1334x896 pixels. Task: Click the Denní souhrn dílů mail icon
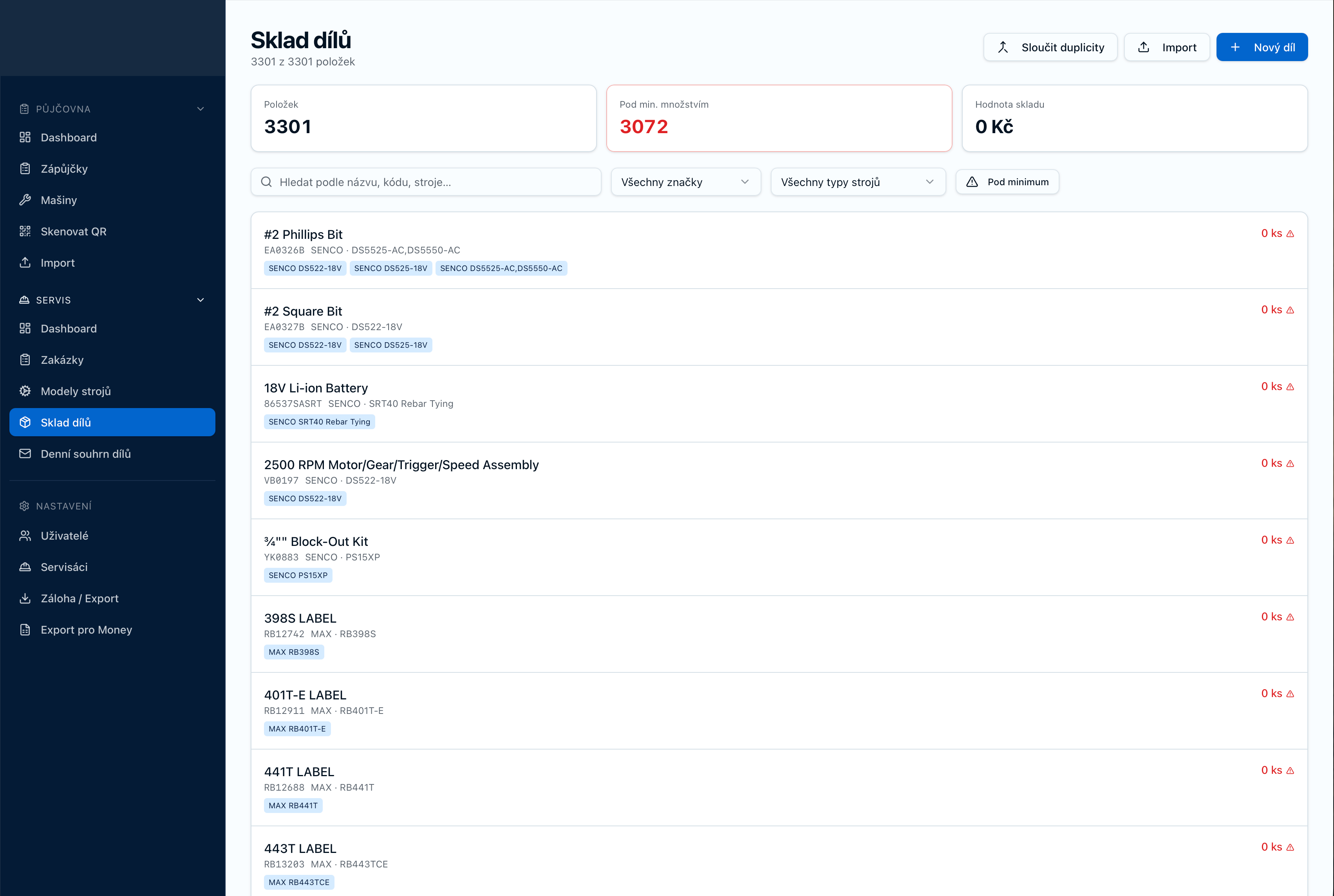click(x=25, y=454)
